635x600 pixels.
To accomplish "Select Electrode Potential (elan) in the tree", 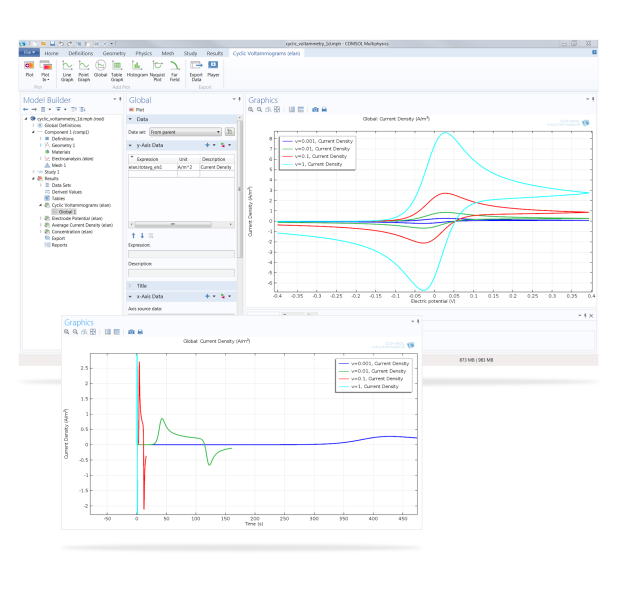I will click(x=73, y=218).
